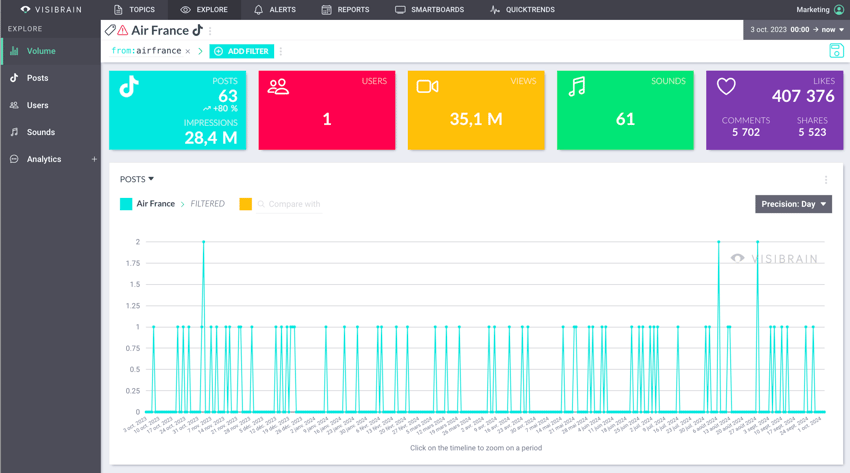Open the Precision: Day dropdown
This screenshot has width=850, height=473.
tap(793, 204)
